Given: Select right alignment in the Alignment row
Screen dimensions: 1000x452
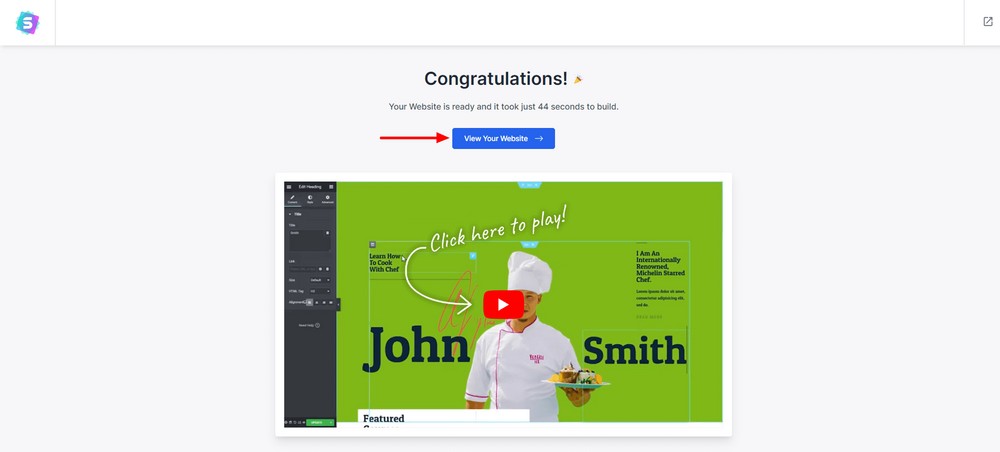Looking at the screenshot, I should tap(324, 302).
